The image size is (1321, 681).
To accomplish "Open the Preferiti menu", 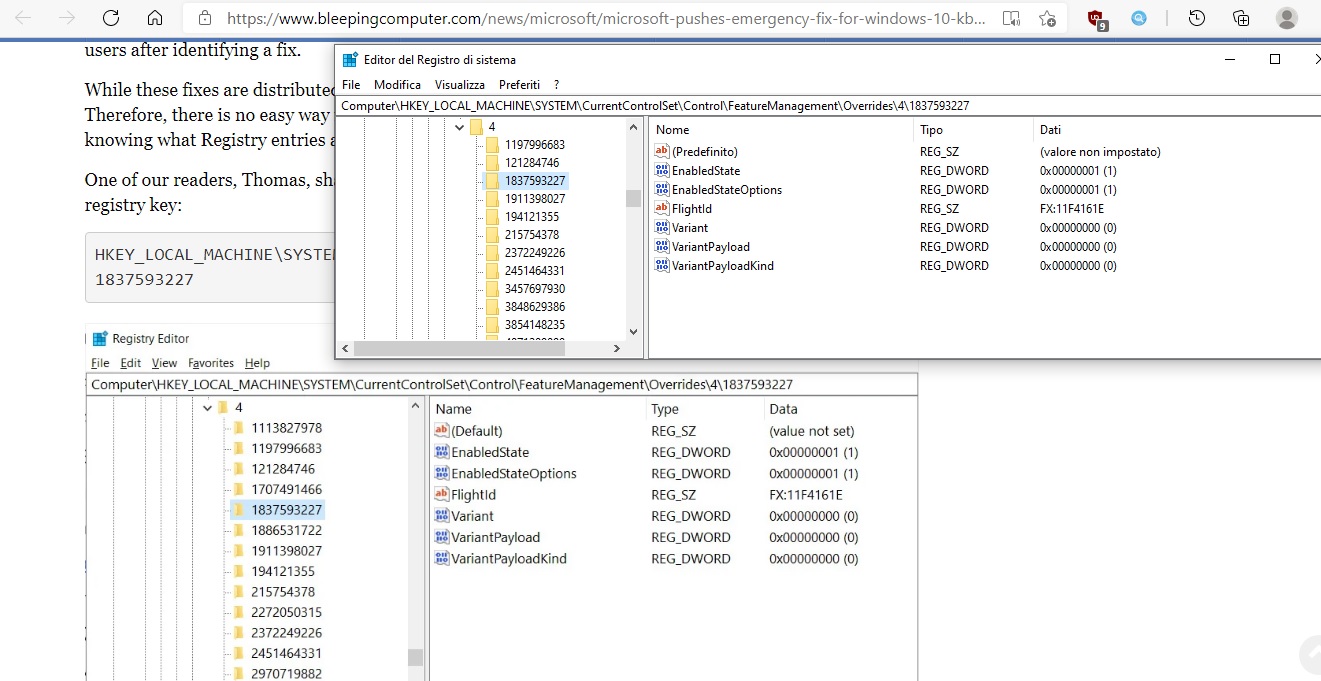I will (x=519, y=85).
